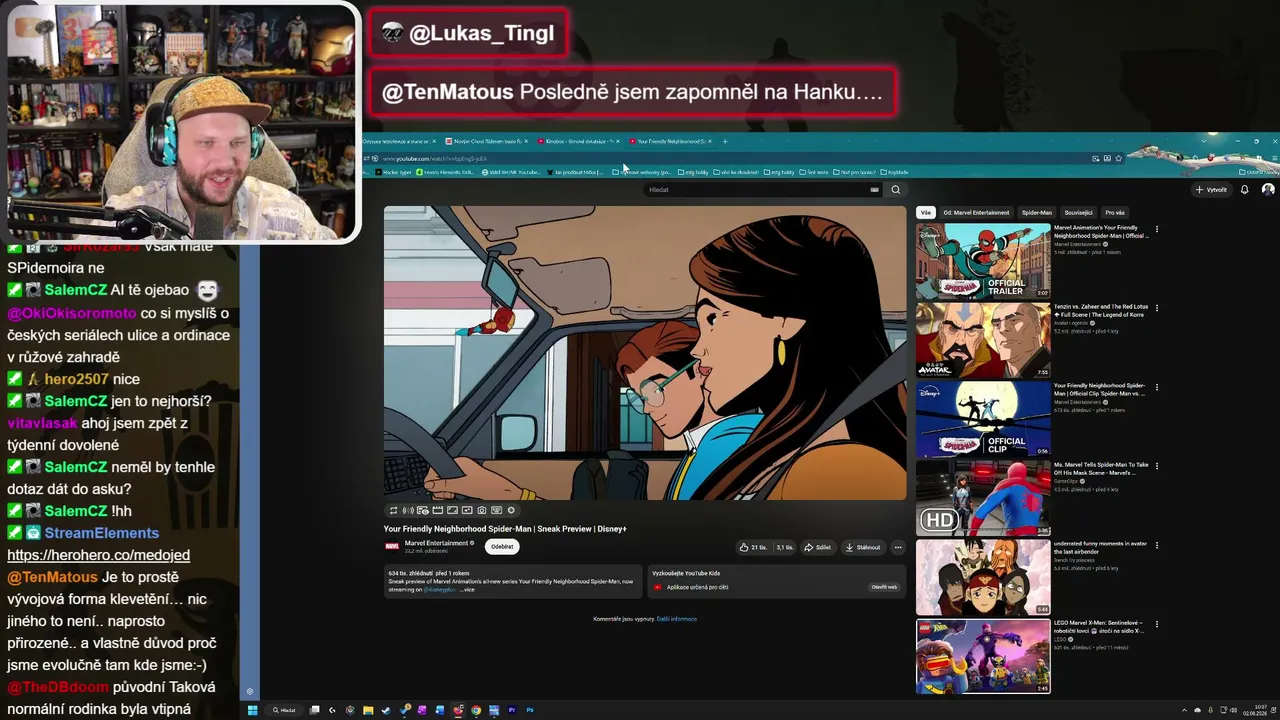Select the 'Od: Marvel Entertainment' filter chip
The image size is (1280, 720).
click(x=976, y=212)
